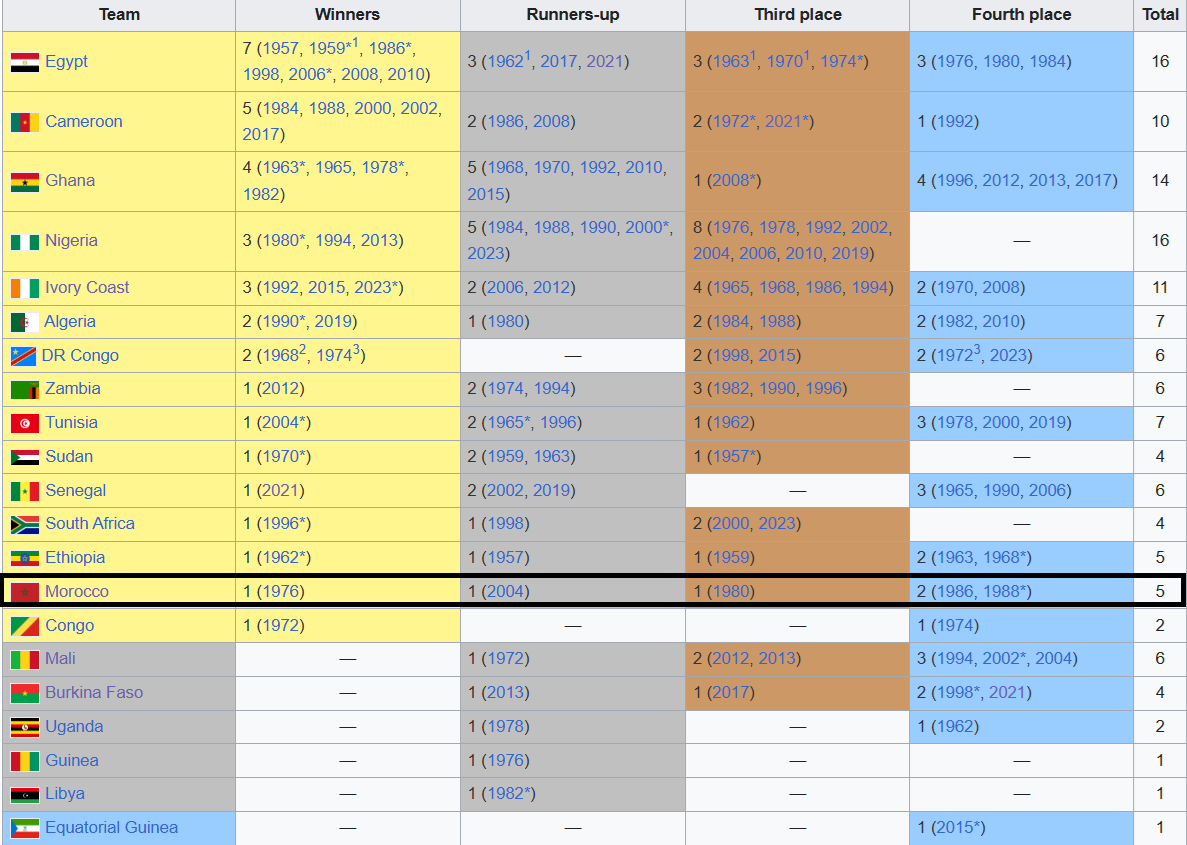
Task: Click the flag beside the Congo link
Action: point(25,626)
